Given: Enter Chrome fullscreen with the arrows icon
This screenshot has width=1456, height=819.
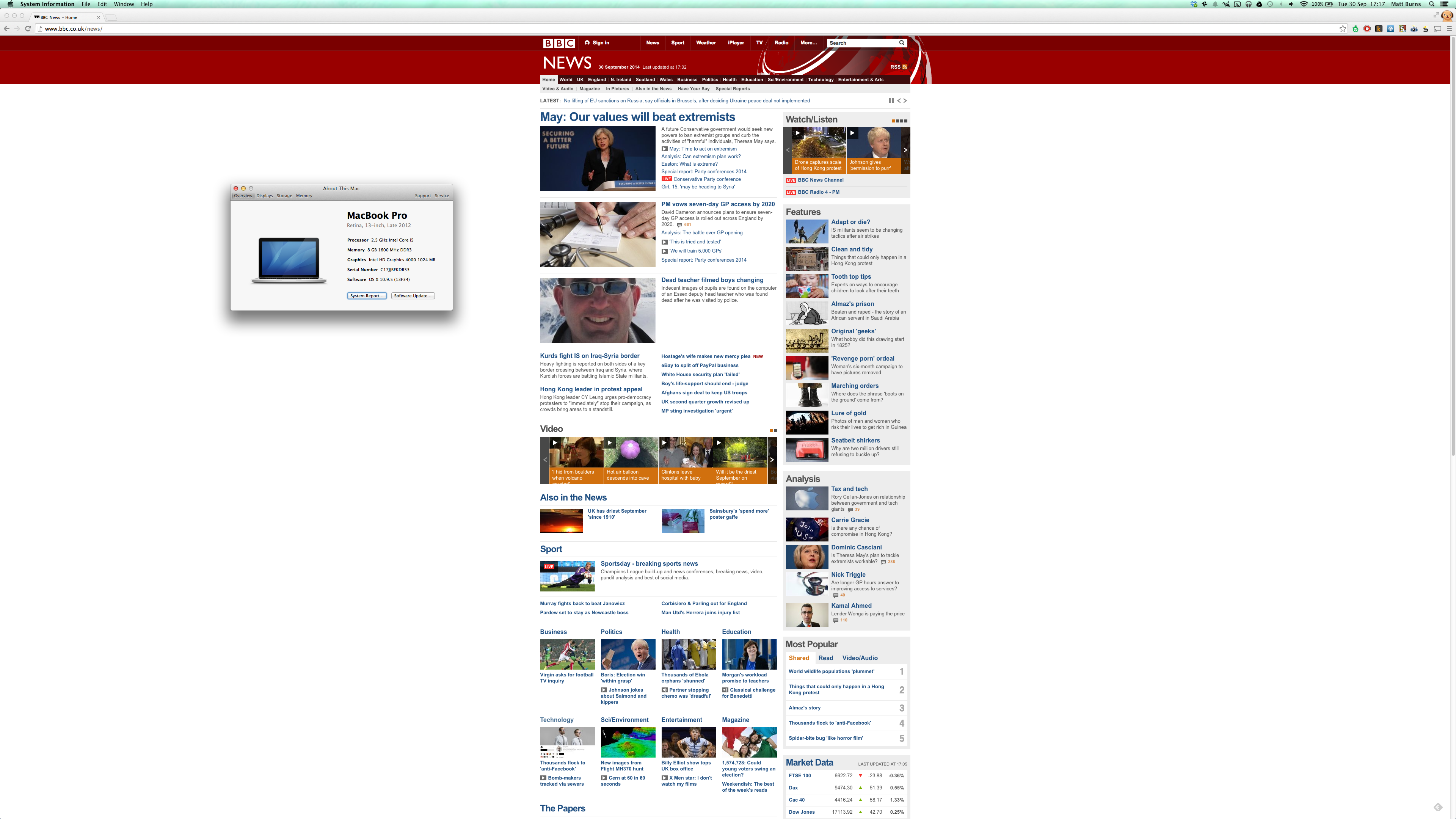Looking at the screenshot, I should coord(1436,15).
